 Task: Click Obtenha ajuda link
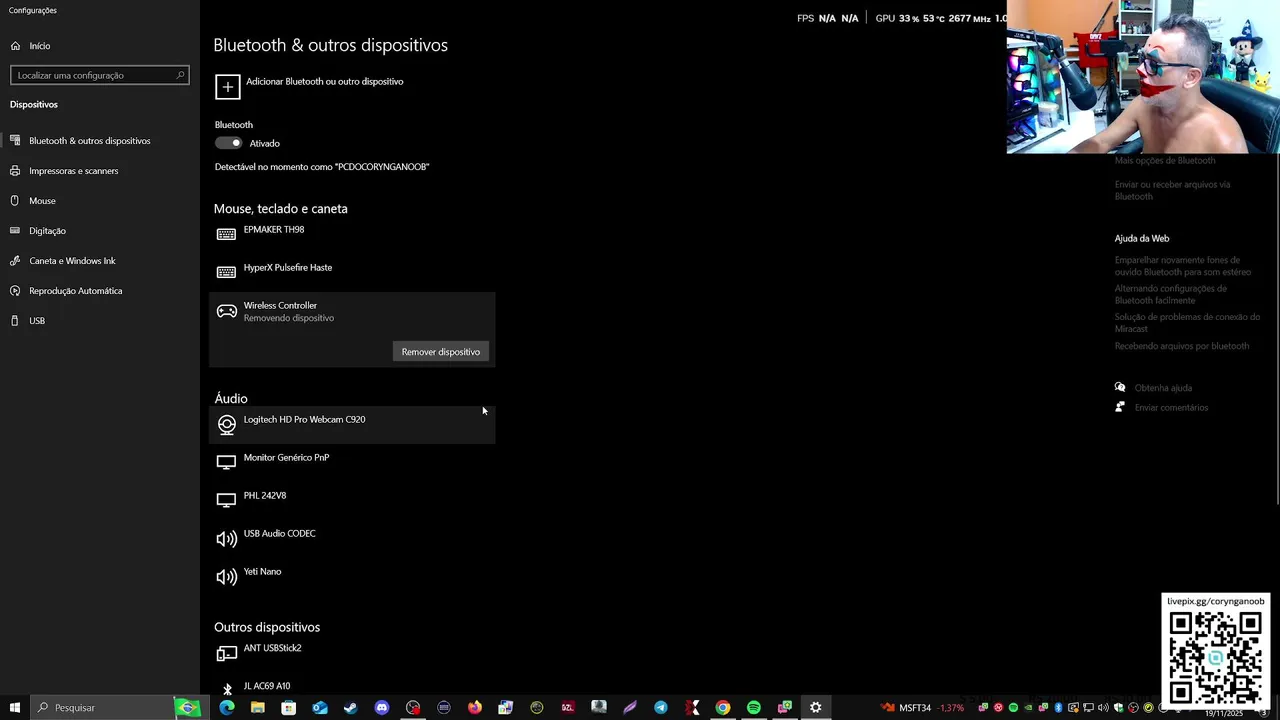(x=1163, y=388)
